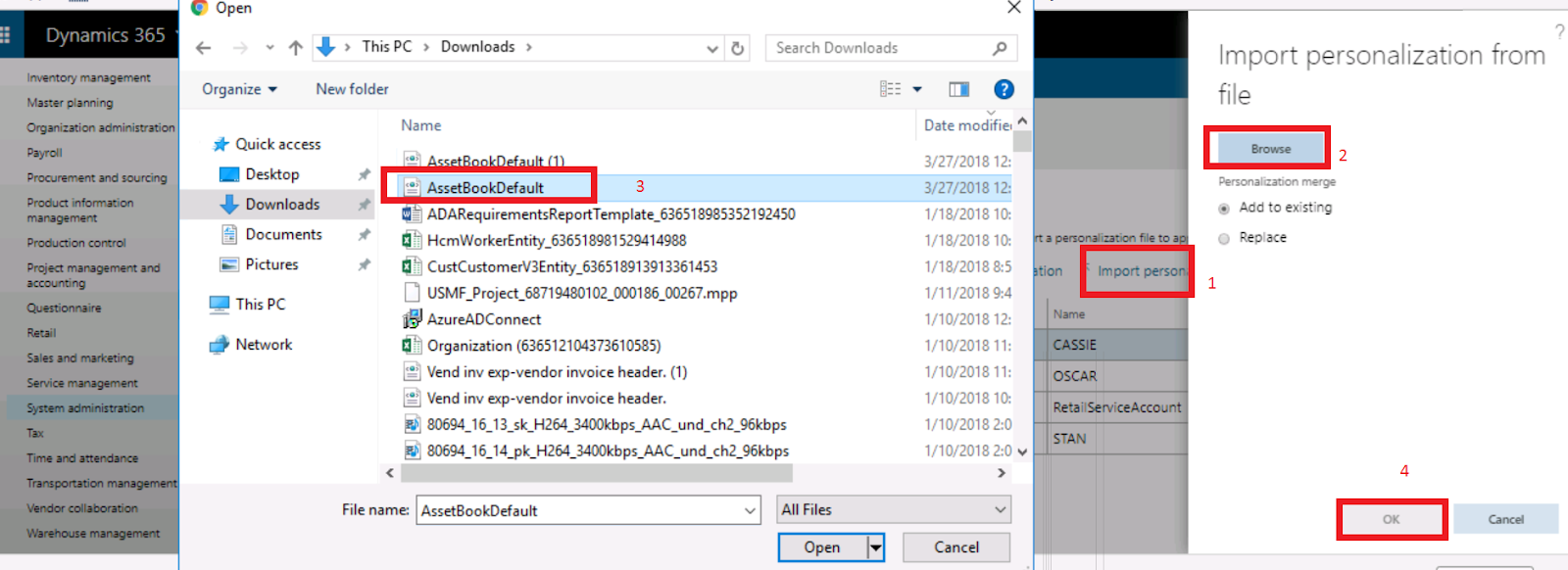Close the Open dialog with the X
1568x570 pixels.
1014,8
